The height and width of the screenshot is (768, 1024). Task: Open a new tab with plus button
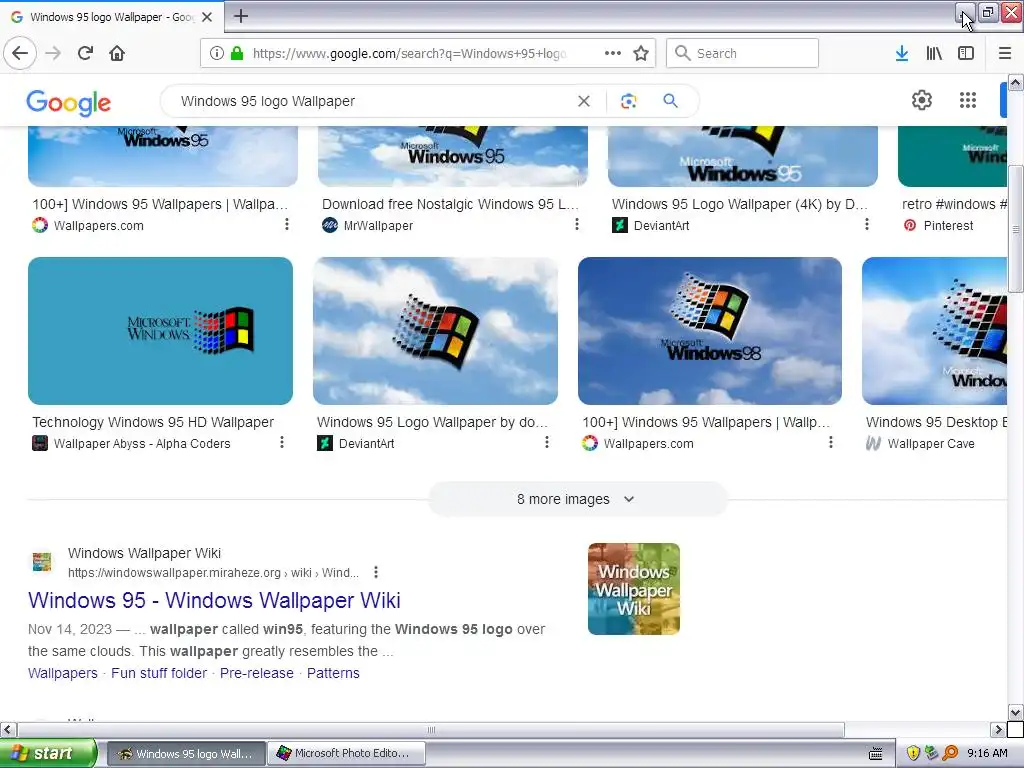[x=241, y=16]
